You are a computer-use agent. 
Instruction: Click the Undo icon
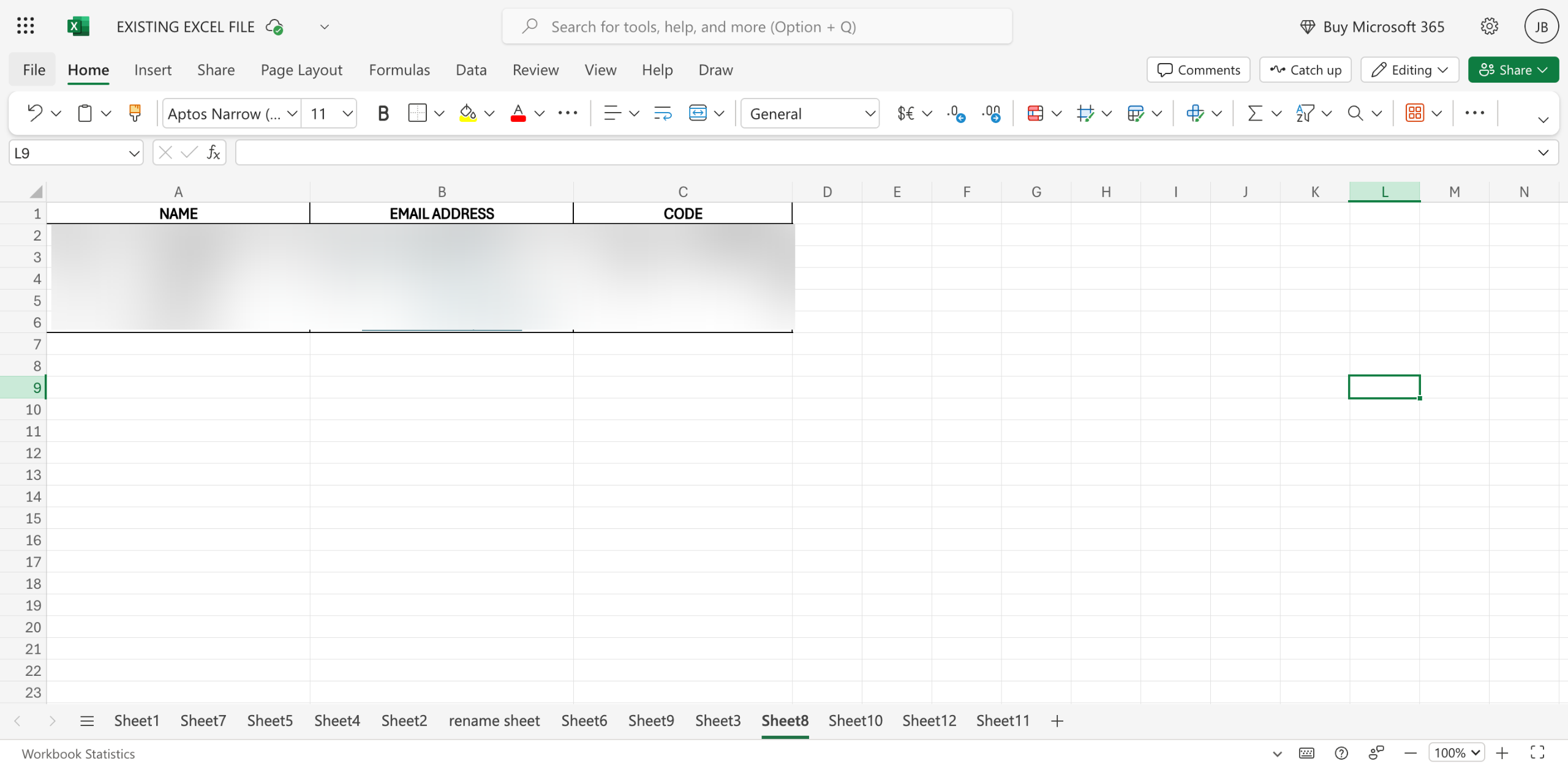click(x=35, y=113)
